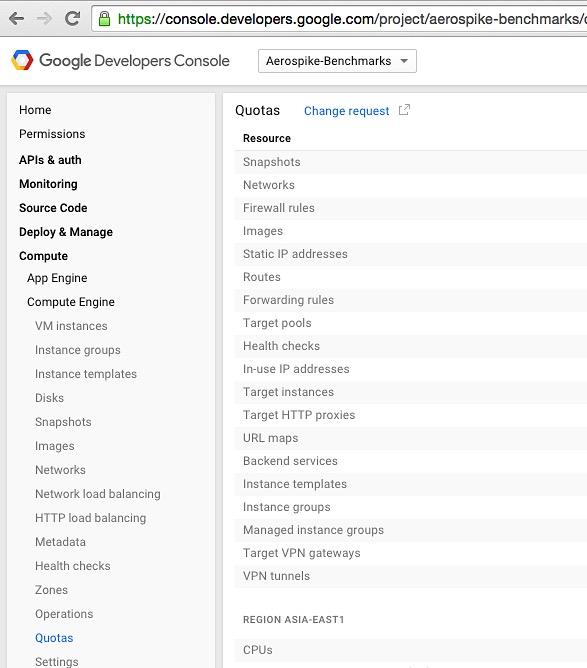Select the Target pools row
This screenshot has height=668, width=587.
click(x=411, y=323)
